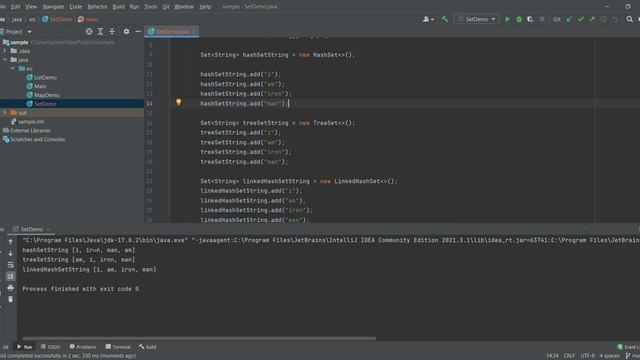Open Project panel gear options
The image size is (640, 360).
pos(126,31)
